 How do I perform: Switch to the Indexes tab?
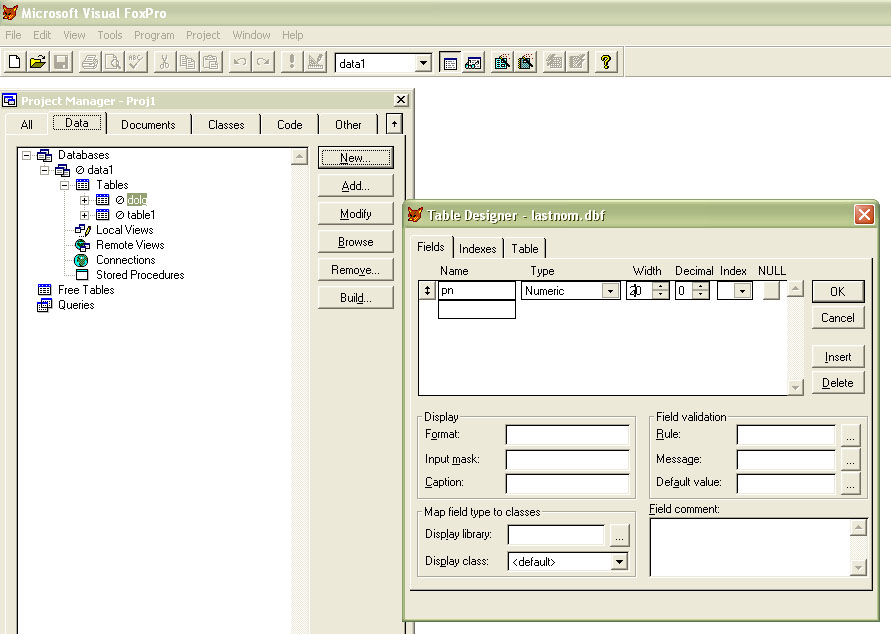(x=477, y=249)
